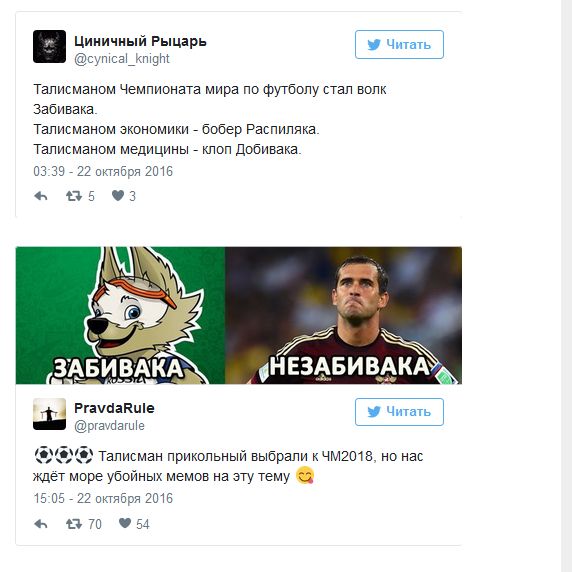Retweet the cynical_knight tweet

(x=74, y=196)
